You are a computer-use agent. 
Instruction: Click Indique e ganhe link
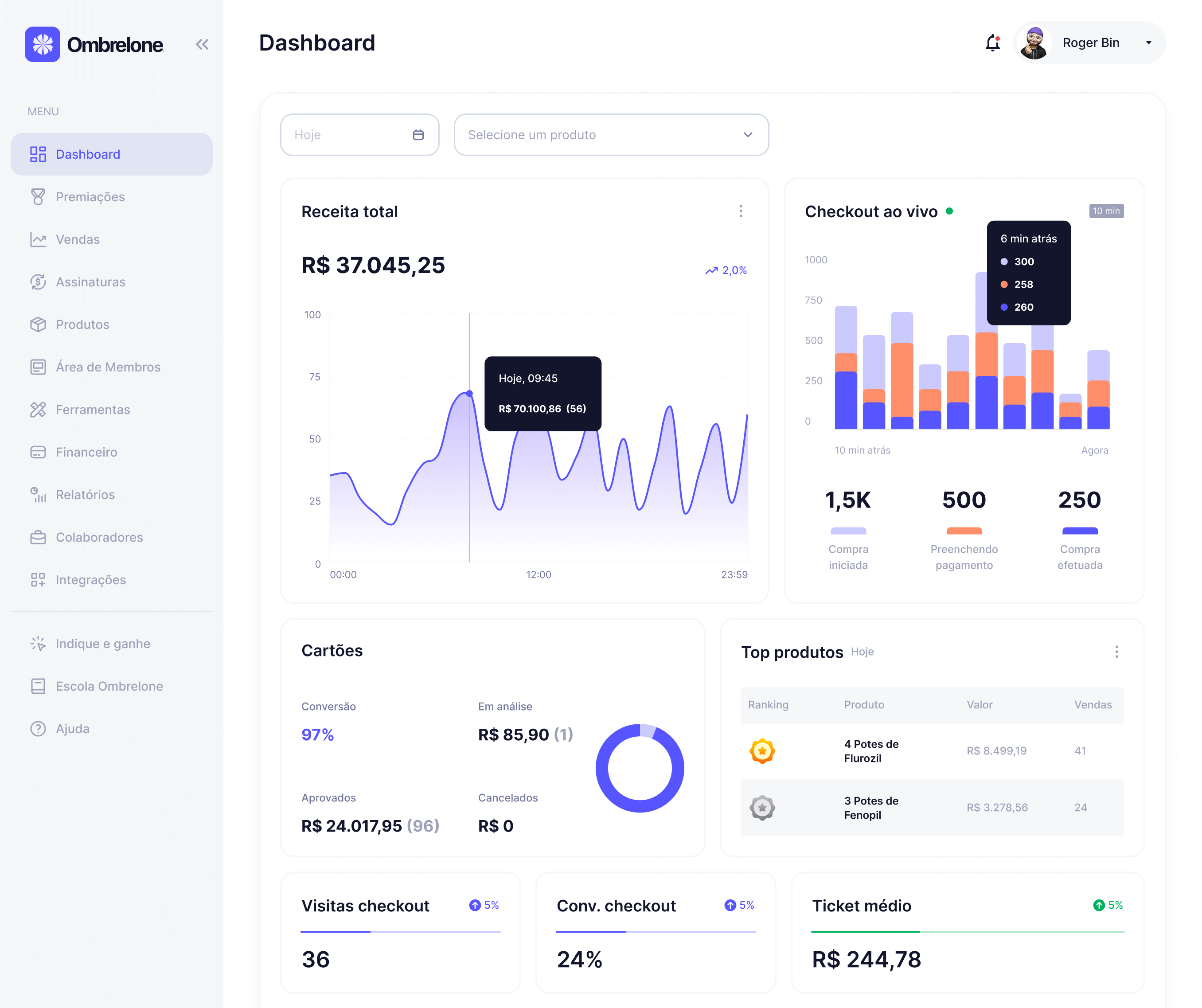pos(102,643)
